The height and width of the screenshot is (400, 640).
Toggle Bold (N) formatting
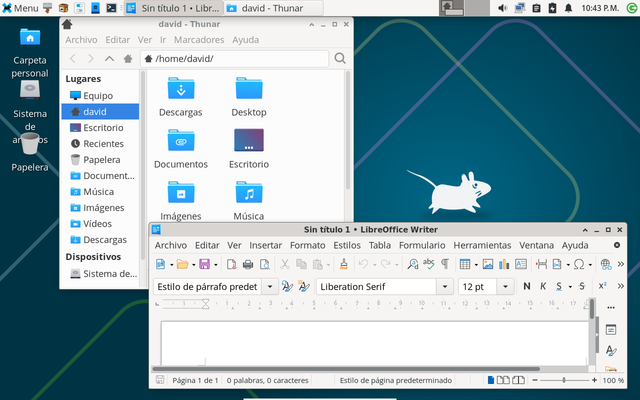pos(527,286)
